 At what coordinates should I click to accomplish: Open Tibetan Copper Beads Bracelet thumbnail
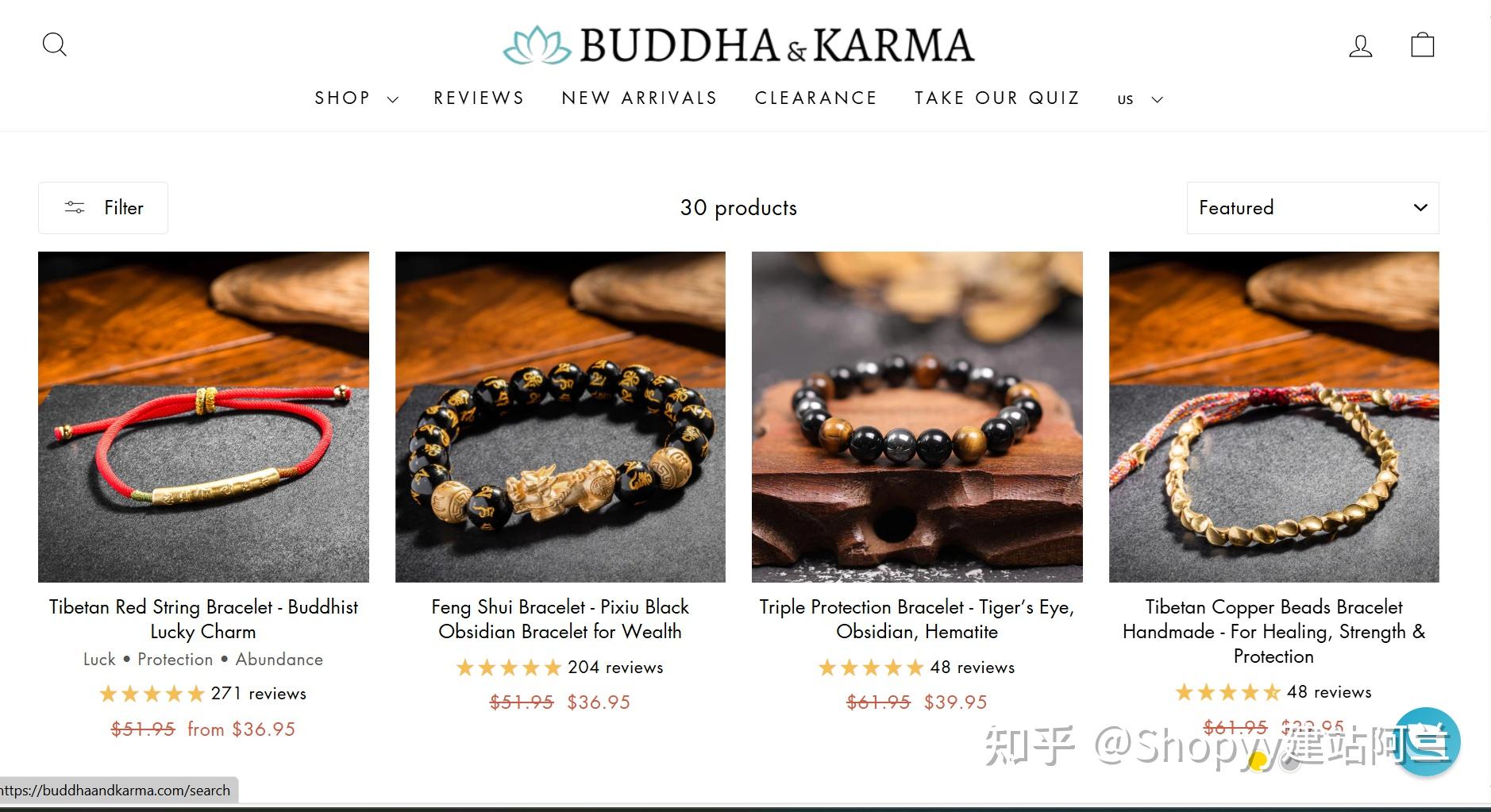click(1273, 417)
